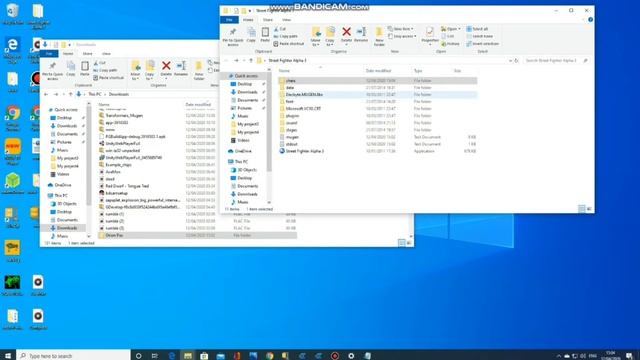Image resolution: width=640 pixels, height=360 pixels.
Task: Open File tab in Street Fighter window
Action: pyautogui.click(x=229, y=20)
